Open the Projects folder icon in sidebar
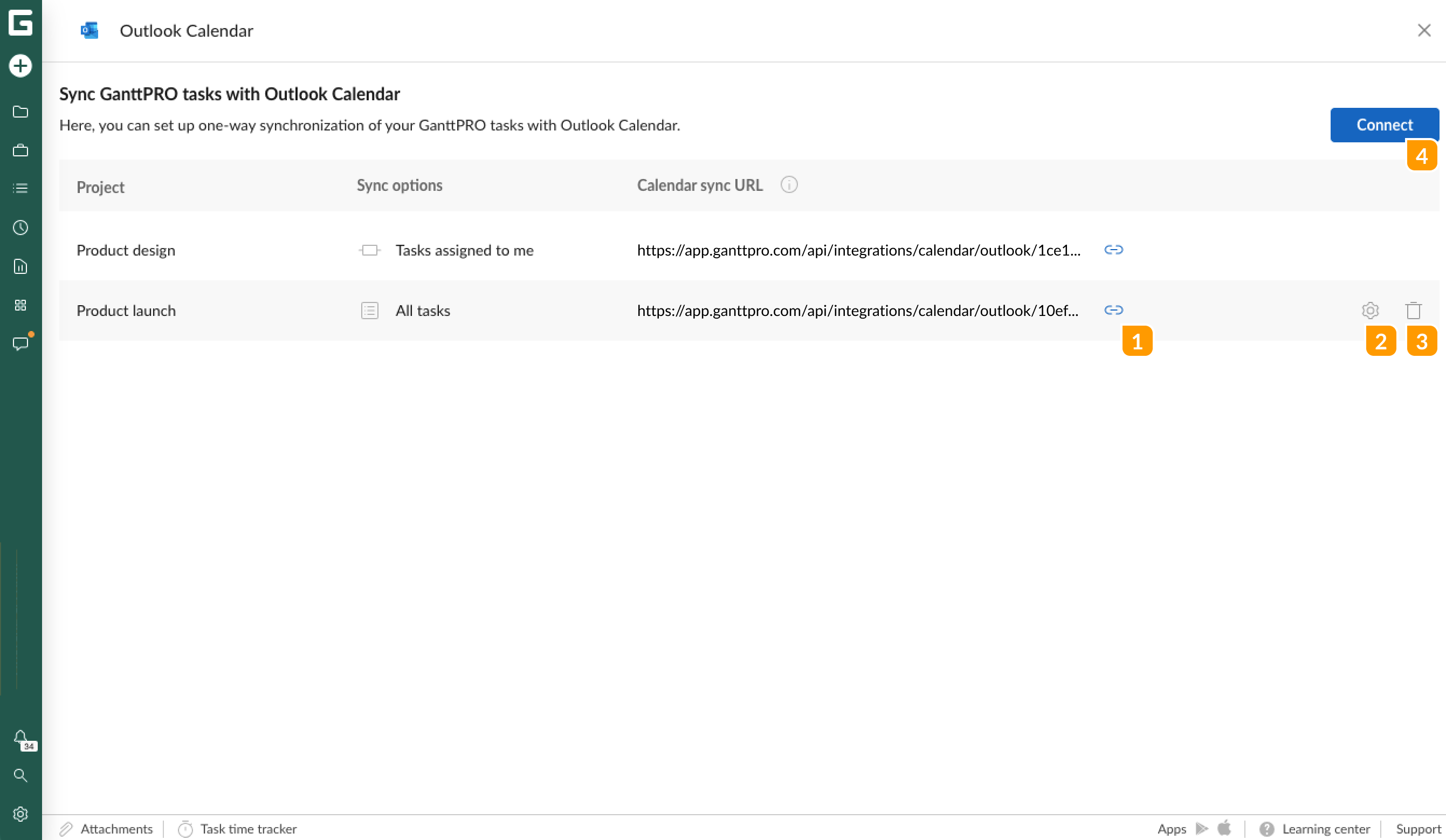 click(20, 112)
